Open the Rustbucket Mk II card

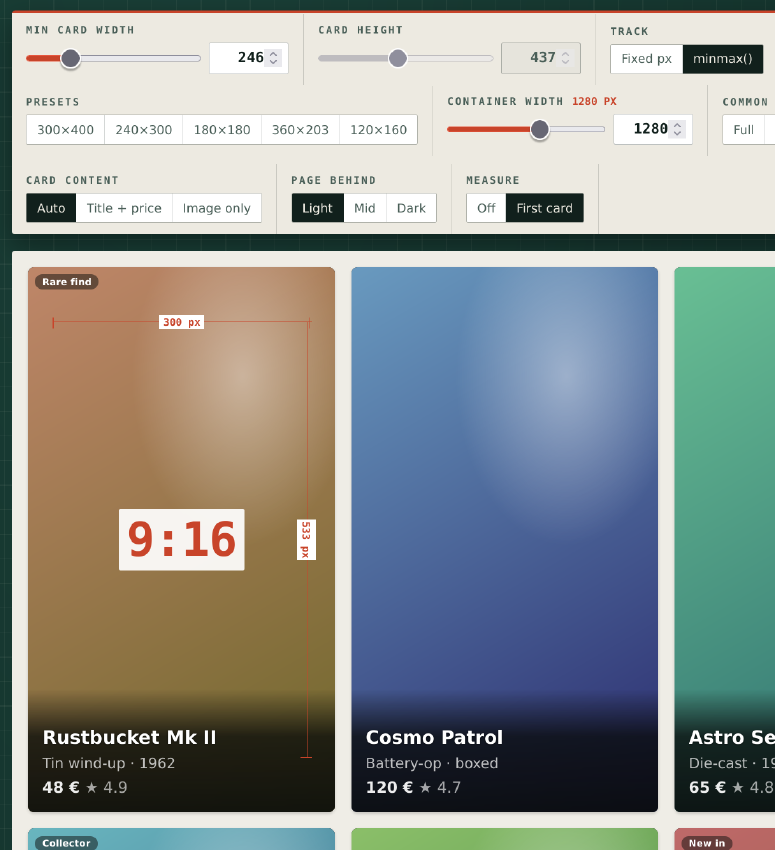tap(182, 539)
